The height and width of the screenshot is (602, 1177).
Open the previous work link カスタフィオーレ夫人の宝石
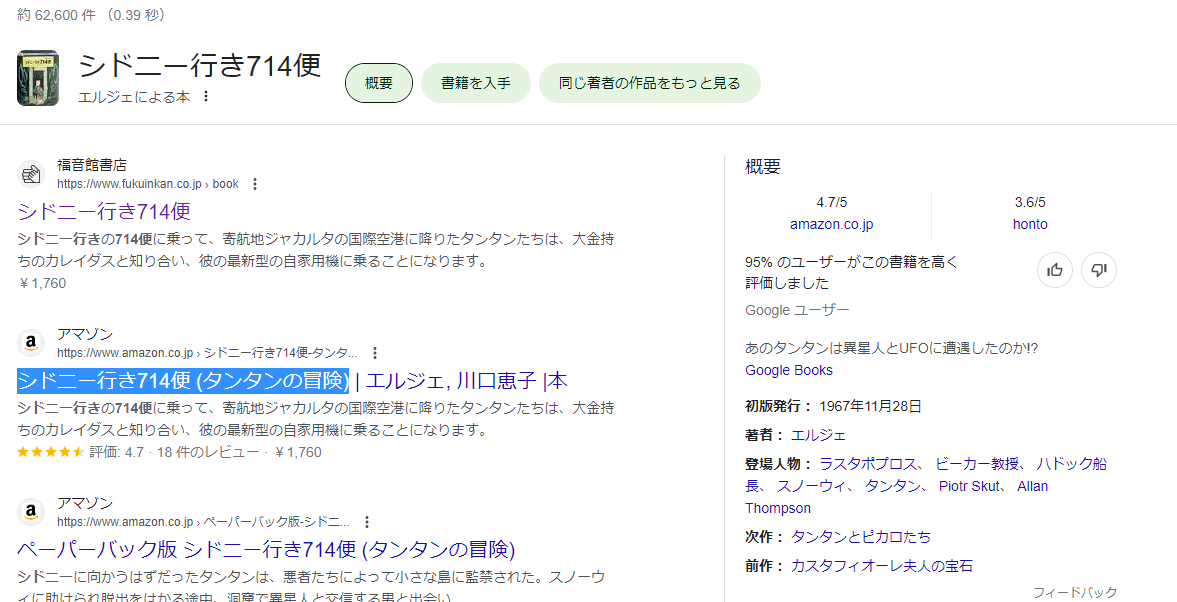tap(882, 566)
